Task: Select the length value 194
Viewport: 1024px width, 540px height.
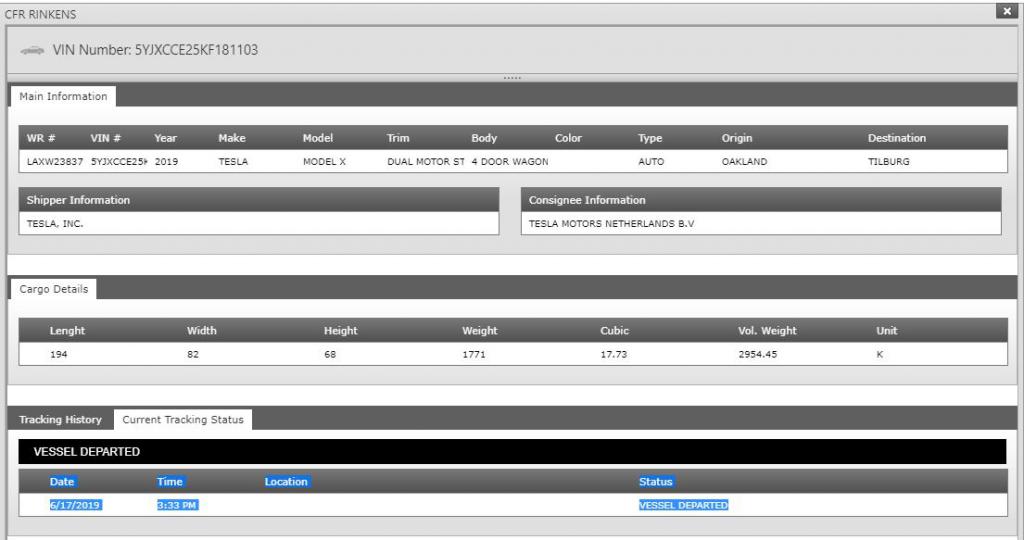Action: [59, 354]
